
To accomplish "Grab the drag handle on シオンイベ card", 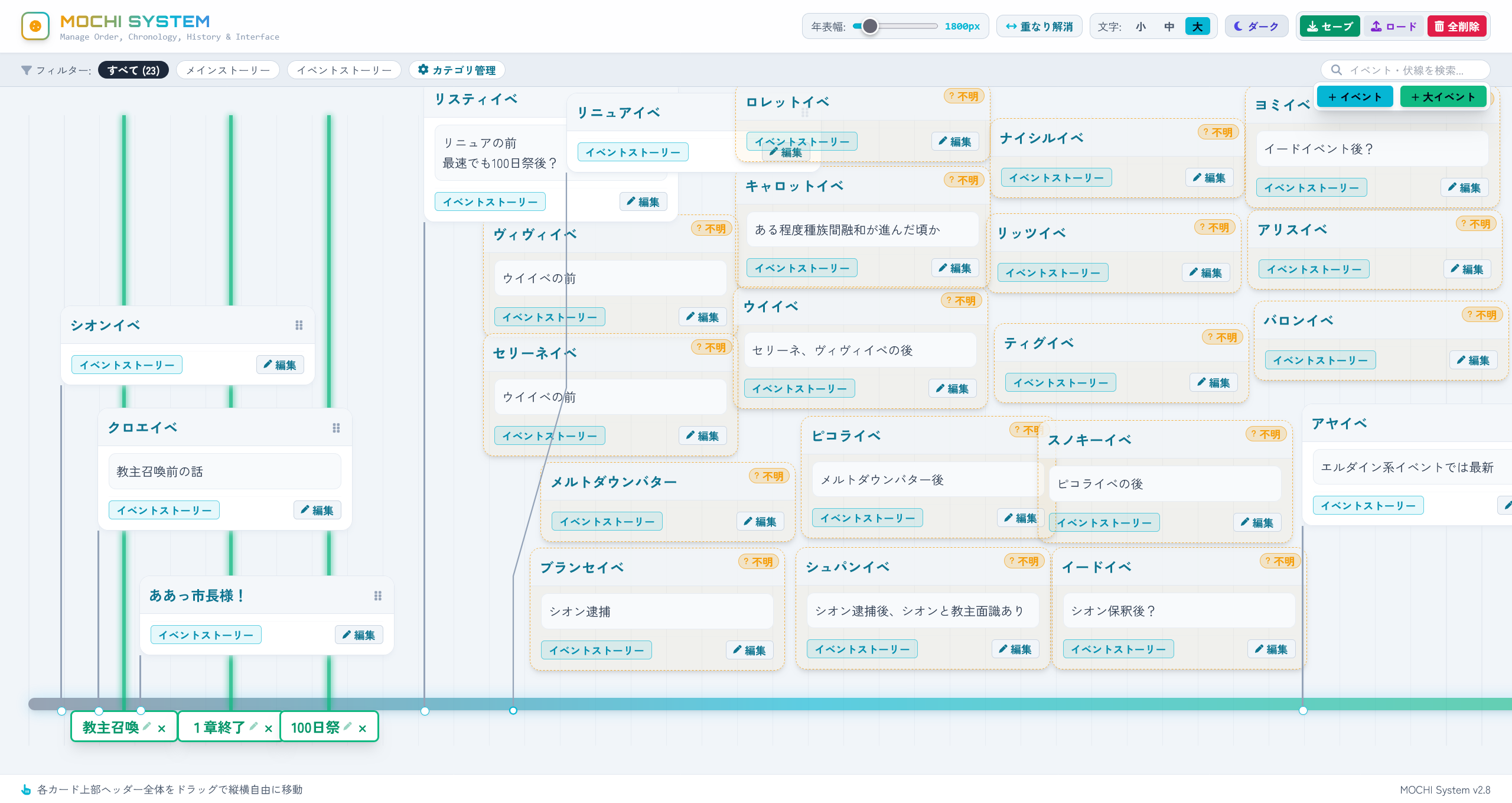I will pyautogui.click(x=299, y=326).
